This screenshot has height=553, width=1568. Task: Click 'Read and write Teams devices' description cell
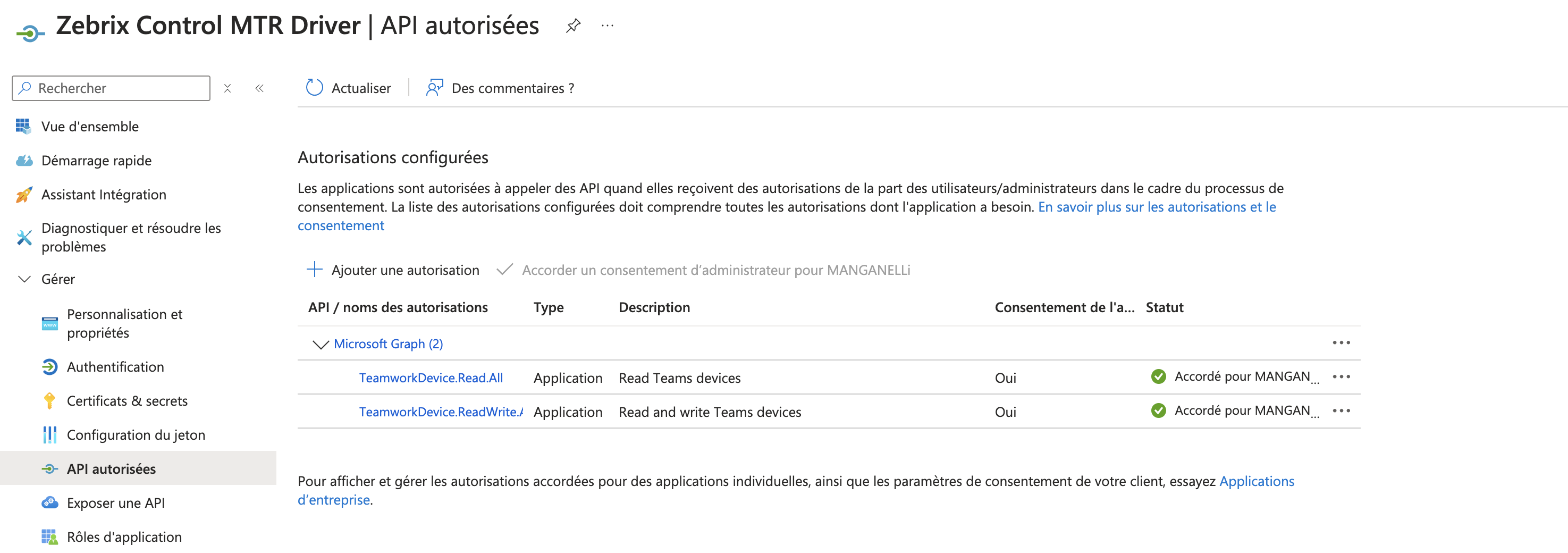point(710,412)
